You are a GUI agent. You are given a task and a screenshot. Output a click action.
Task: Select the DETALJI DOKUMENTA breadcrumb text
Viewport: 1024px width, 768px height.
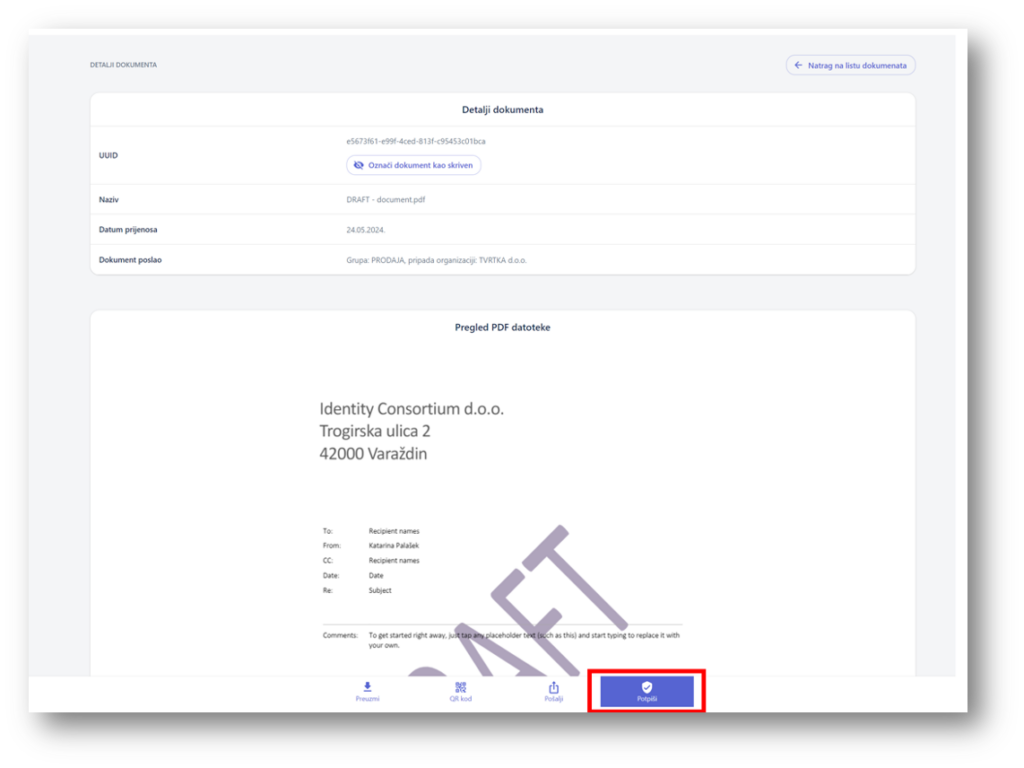tap(123, 65)
